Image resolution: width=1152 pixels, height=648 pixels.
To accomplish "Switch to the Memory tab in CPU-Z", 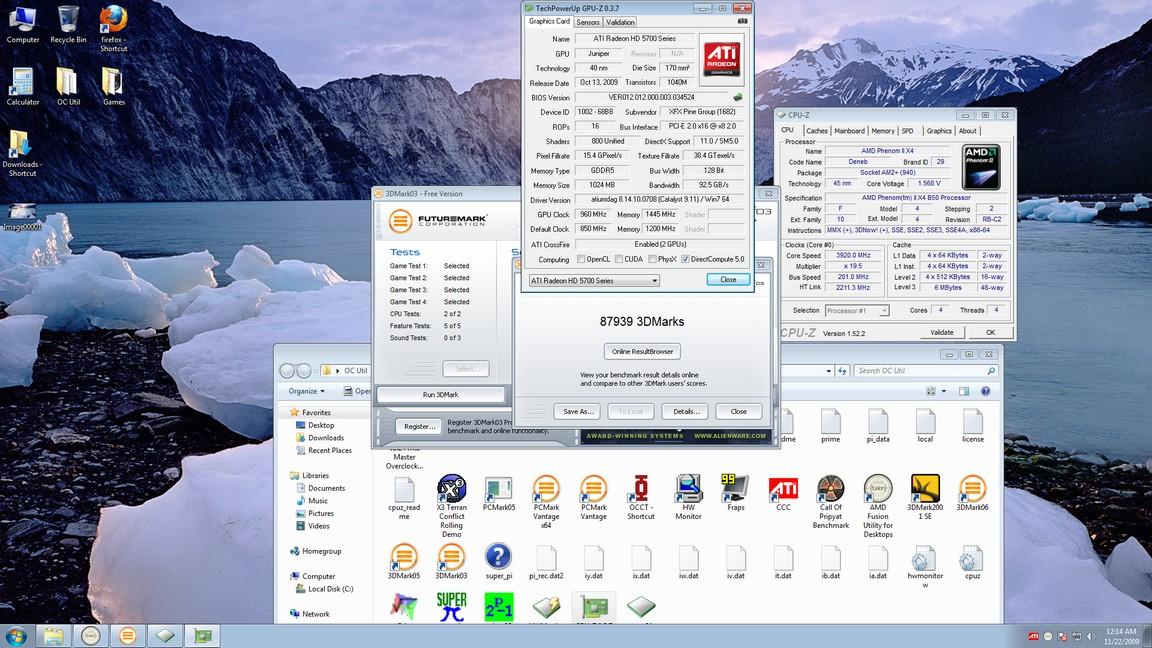I will pyautogui.click(x=882, y=131).
